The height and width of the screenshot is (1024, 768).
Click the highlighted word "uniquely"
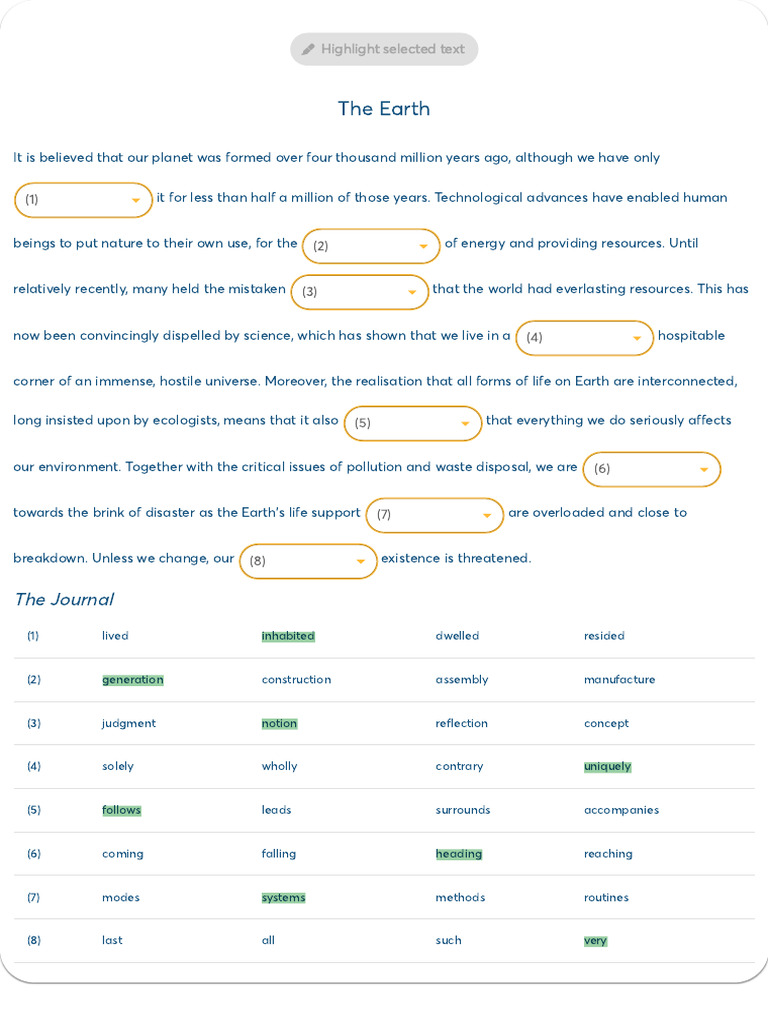pos(607,767)
